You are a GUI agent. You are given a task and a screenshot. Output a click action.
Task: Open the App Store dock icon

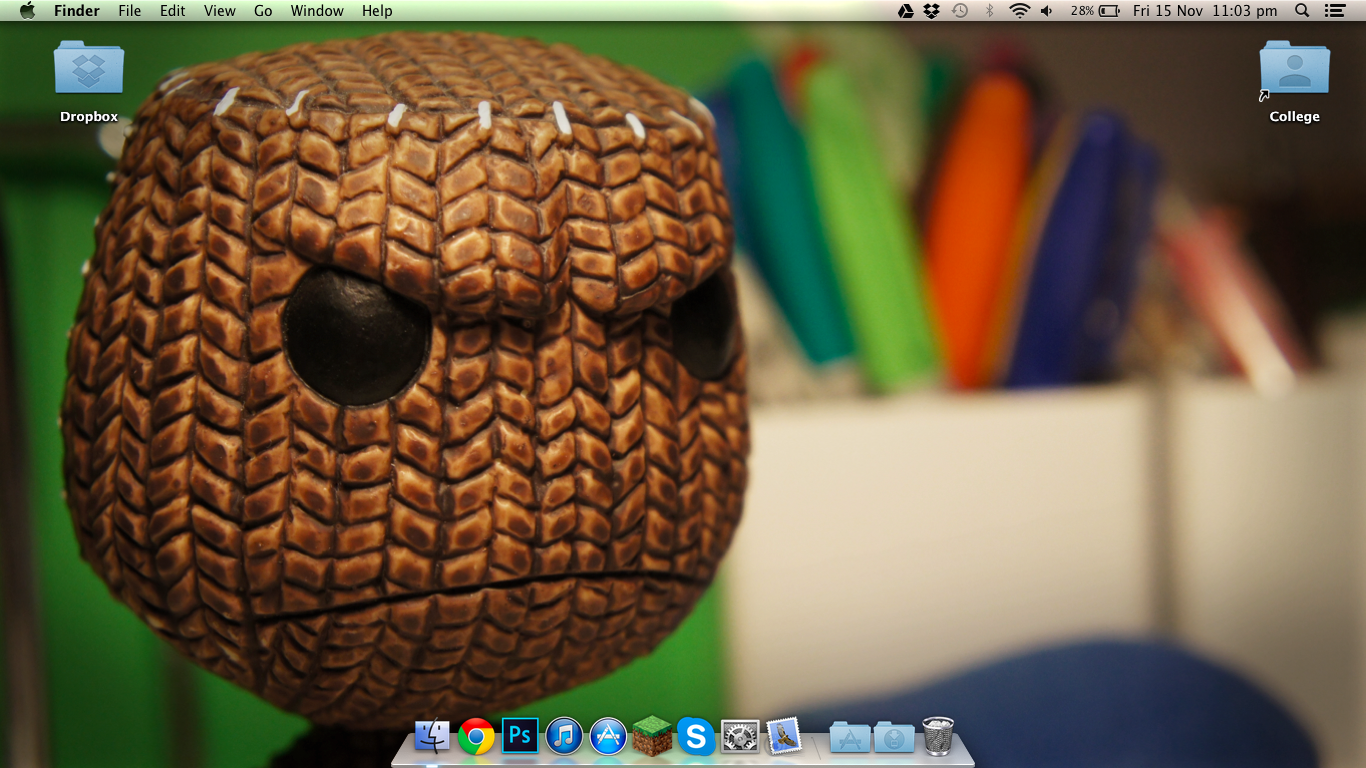point(608,737)
